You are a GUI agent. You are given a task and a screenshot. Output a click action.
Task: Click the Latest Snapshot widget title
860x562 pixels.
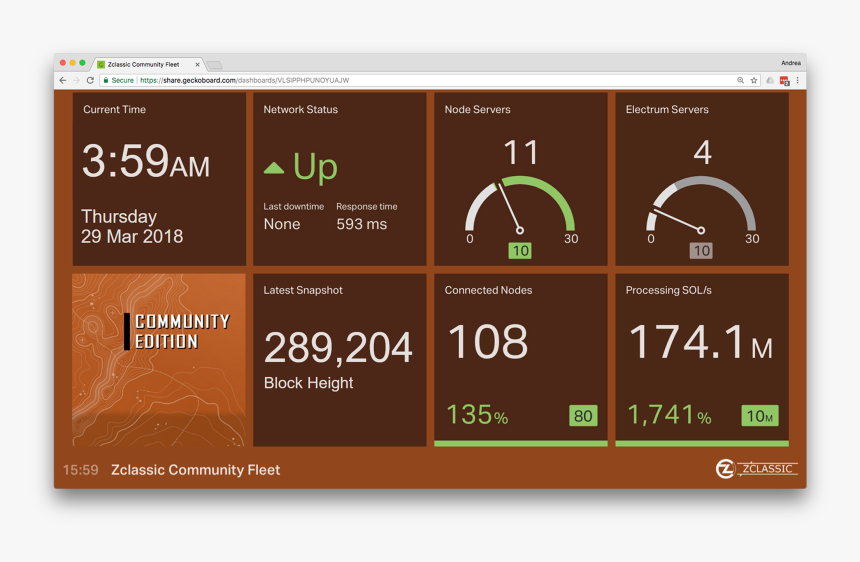pos(303,290)
